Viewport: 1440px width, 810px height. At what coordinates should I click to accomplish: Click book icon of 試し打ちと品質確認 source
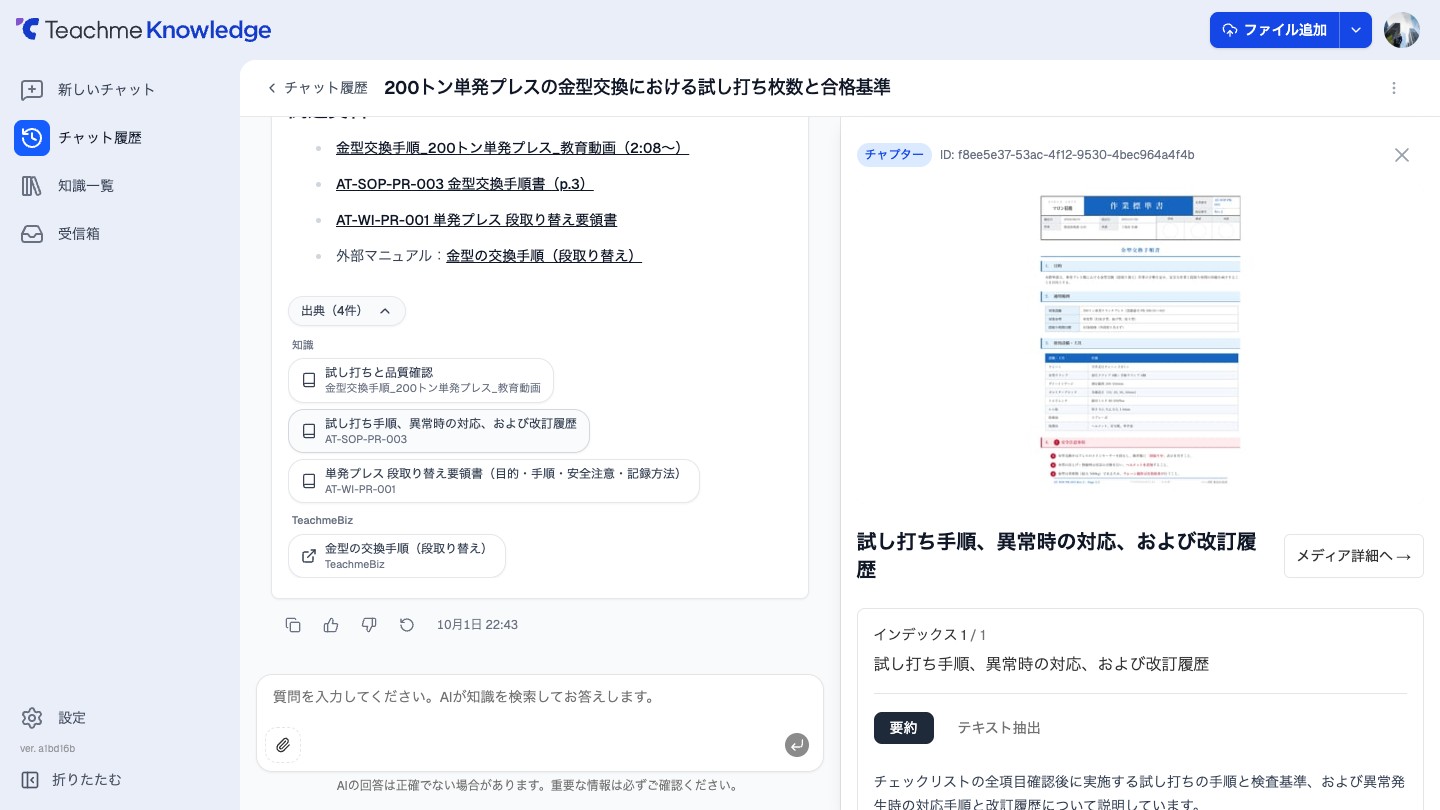(309, 381)
